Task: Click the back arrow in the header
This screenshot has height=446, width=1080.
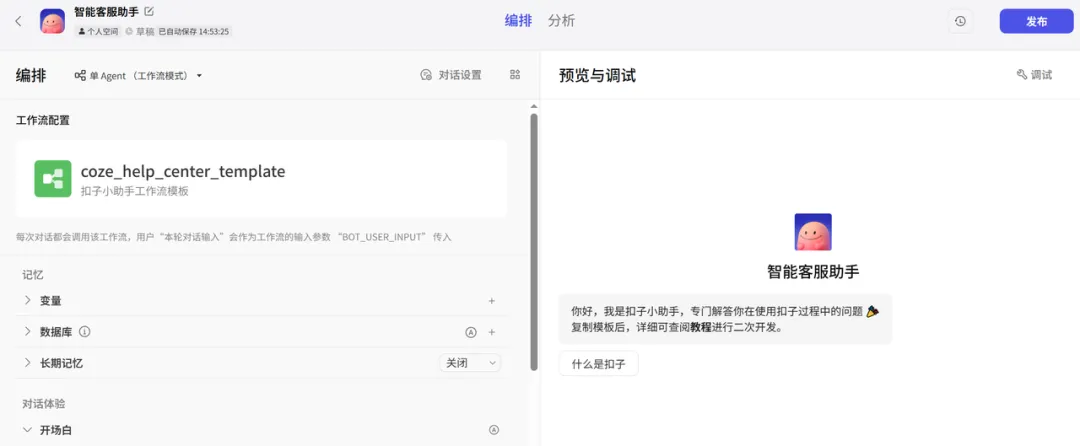Action: coord(18,21)
